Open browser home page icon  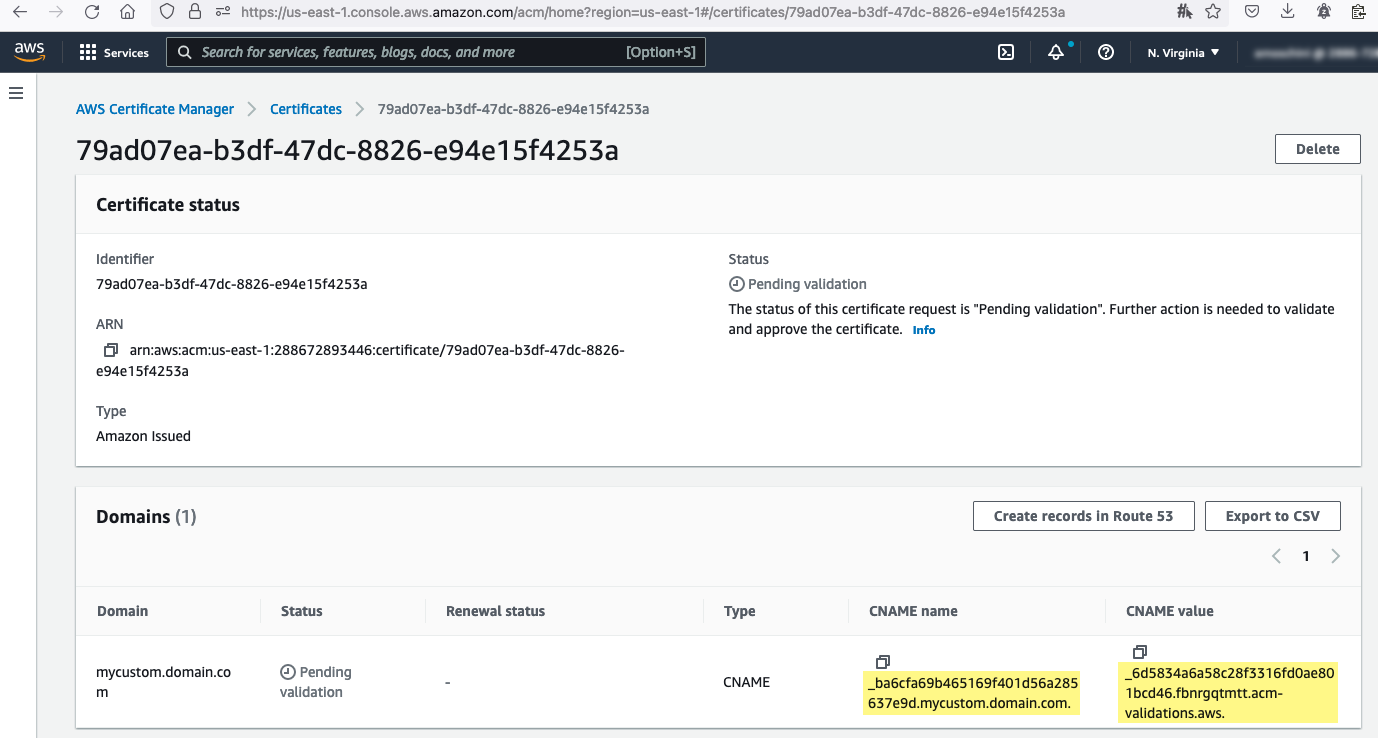pos(127,12)
